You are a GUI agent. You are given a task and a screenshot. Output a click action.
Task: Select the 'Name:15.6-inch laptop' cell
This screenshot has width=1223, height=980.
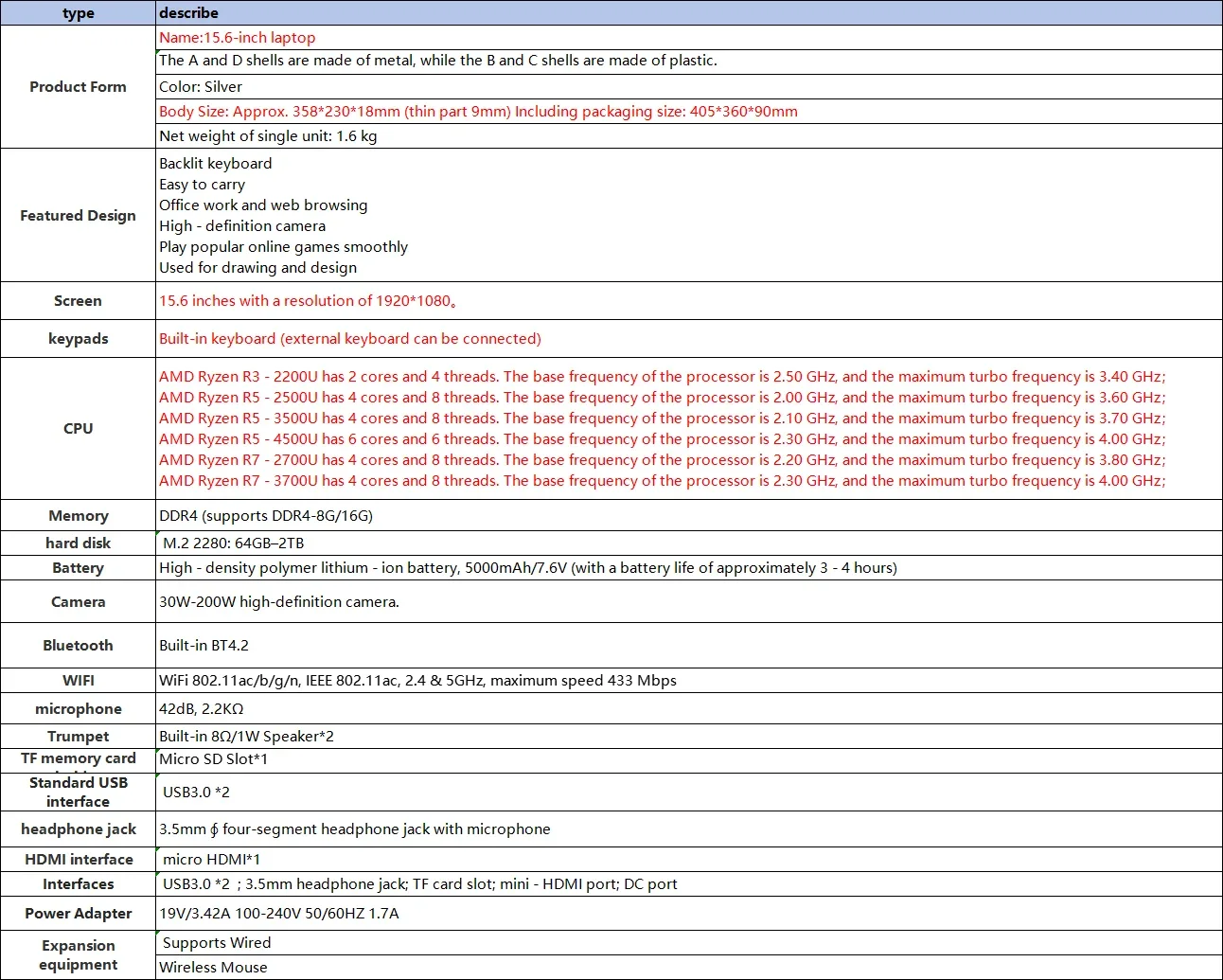point(689,38)
